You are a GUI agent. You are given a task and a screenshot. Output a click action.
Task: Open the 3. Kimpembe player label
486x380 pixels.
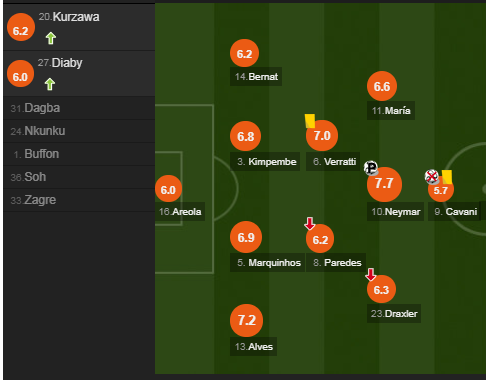265,162
